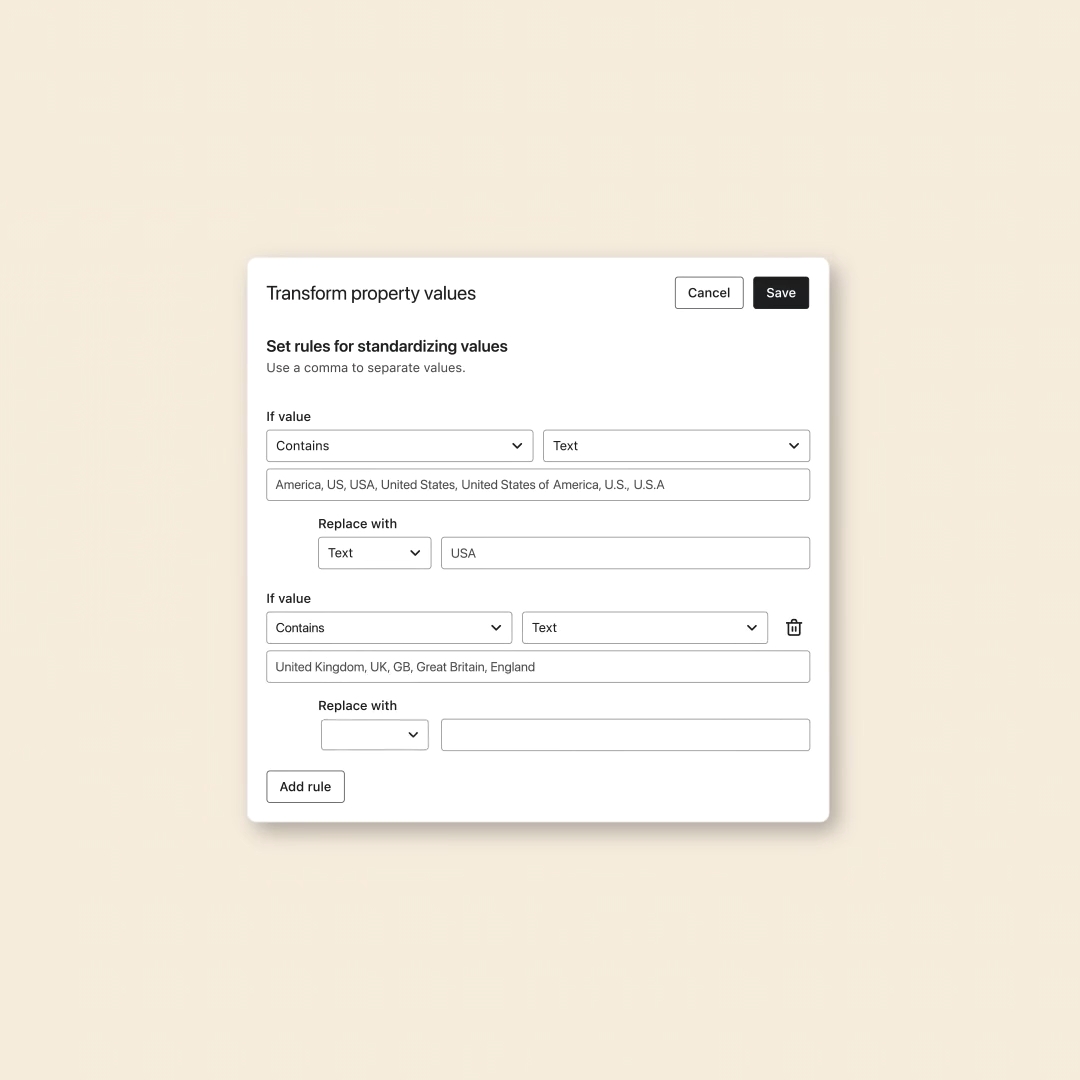Click the comma separator hint text

click(366, 368)
